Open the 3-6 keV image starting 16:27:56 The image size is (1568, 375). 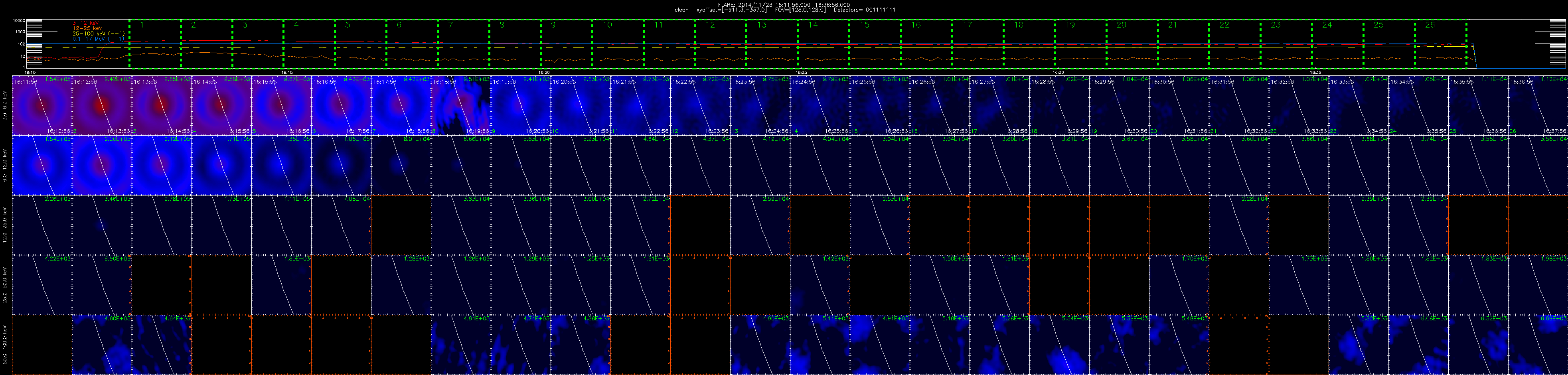(x=1000, y=105)
